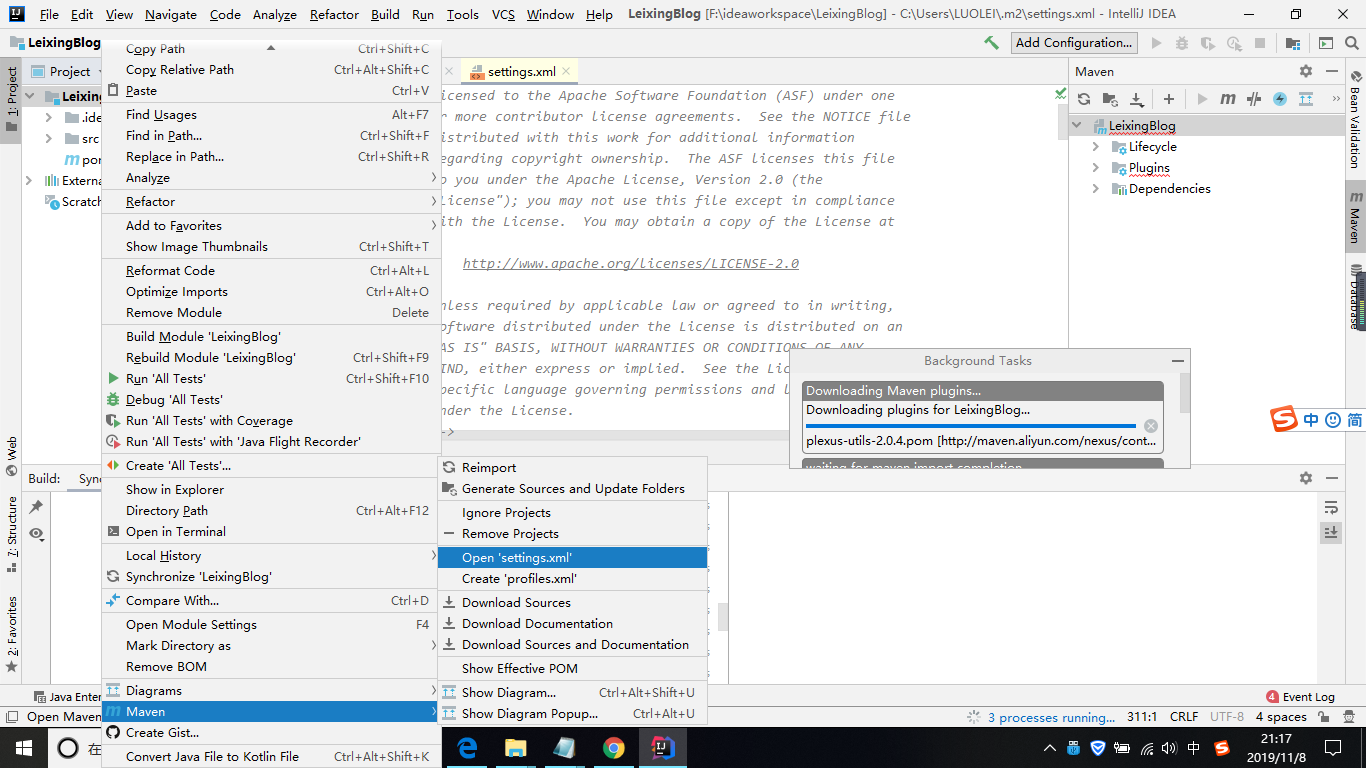Open the Apache license URL link

631,264
